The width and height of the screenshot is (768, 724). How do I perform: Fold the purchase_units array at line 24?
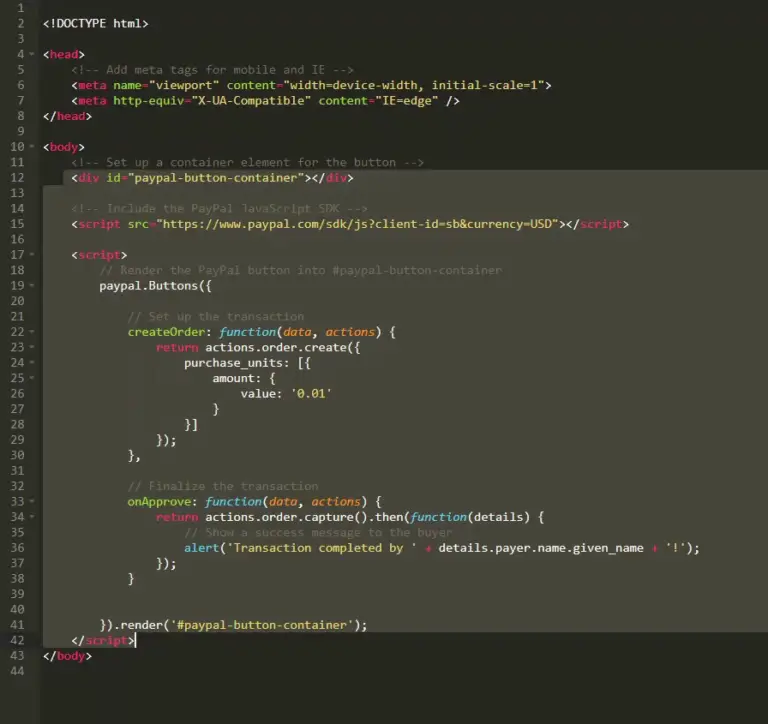point(34,363)
